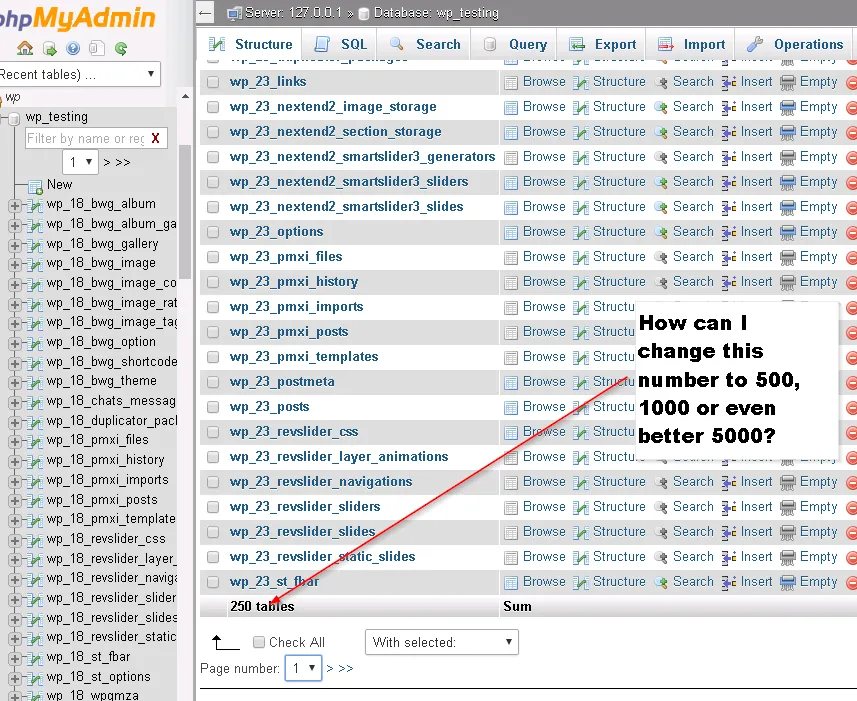Open the Search tab
The height and width of the screenshot is (701, 857).
[x=425, y=44]
